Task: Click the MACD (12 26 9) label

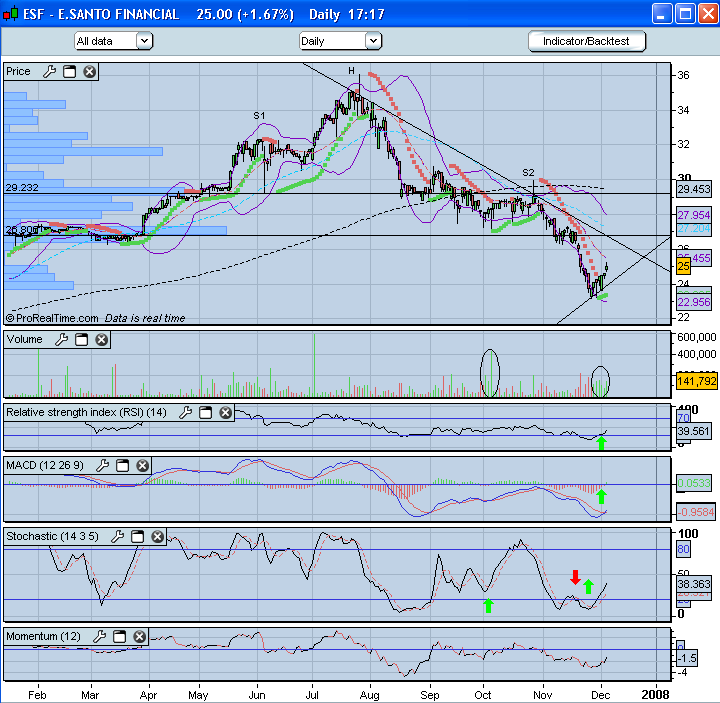Action: (45, 466)
